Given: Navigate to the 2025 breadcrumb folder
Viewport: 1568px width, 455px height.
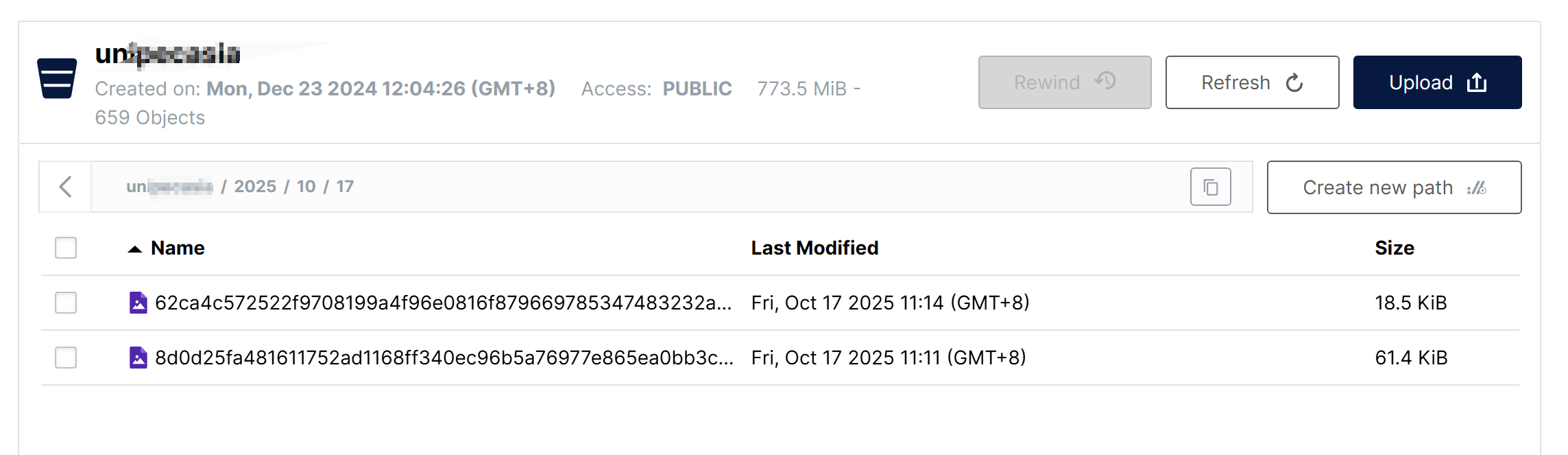Looking at the screenshot, I should [x=255, y=187].
